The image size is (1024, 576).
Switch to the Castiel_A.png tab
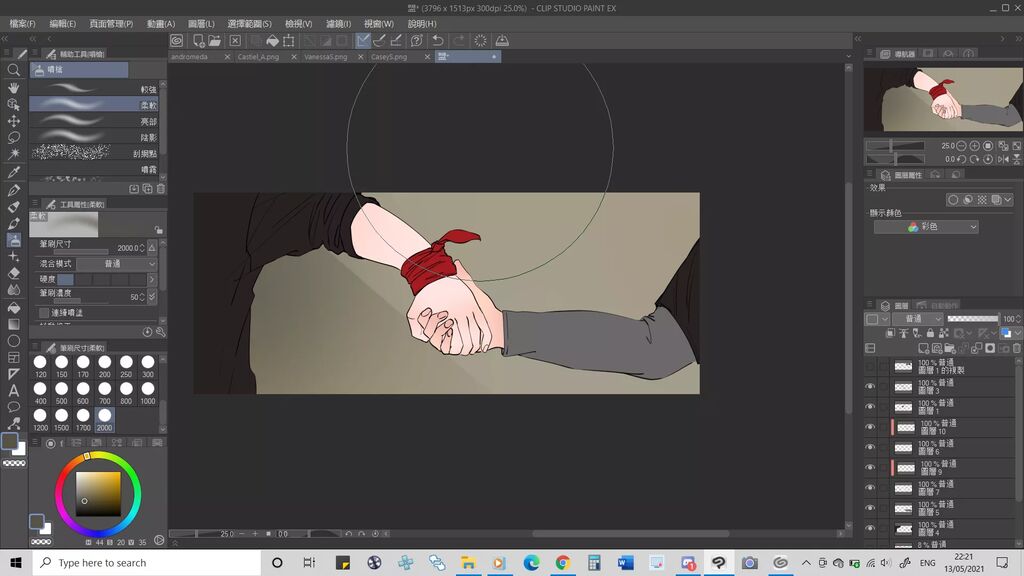[x=259, y=57]
